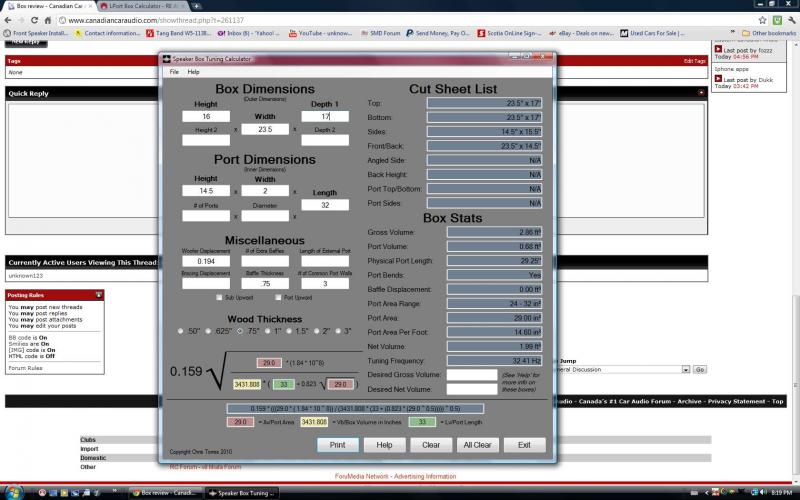
Task: Click the Chrome wrench settings icon
Action: (x=790, y=20)
